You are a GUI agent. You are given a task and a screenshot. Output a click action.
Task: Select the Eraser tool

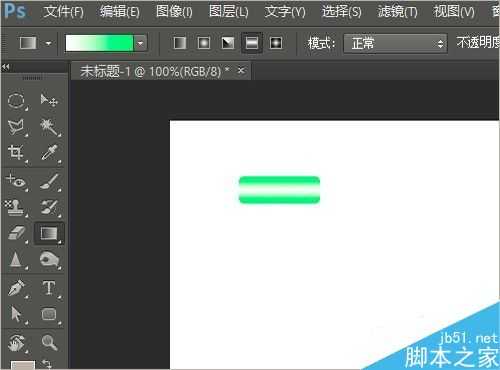point(16,233)
